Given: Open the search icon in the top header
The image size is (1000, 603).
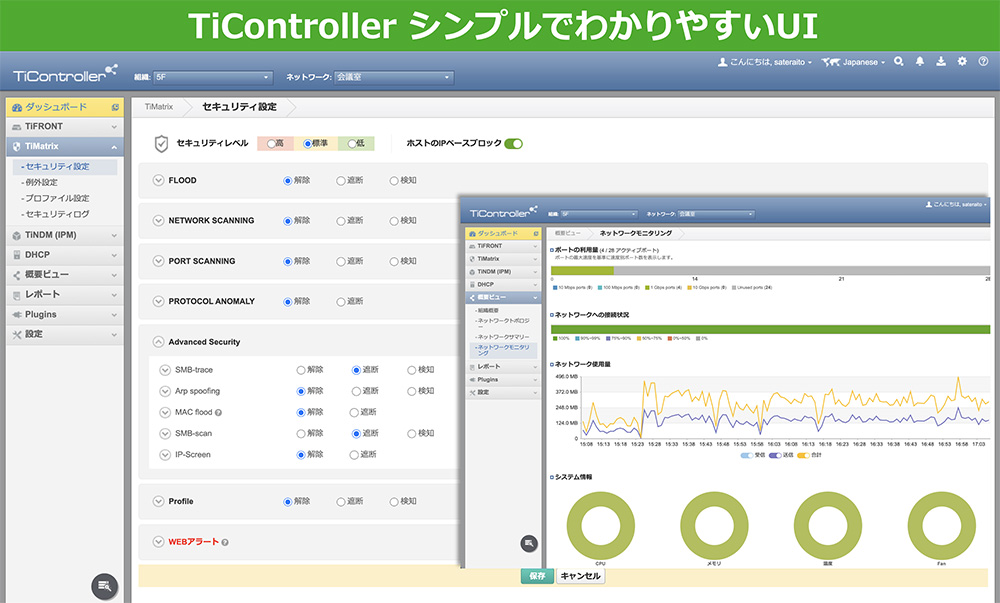Looking at the screenshot, I should point(899,62).
